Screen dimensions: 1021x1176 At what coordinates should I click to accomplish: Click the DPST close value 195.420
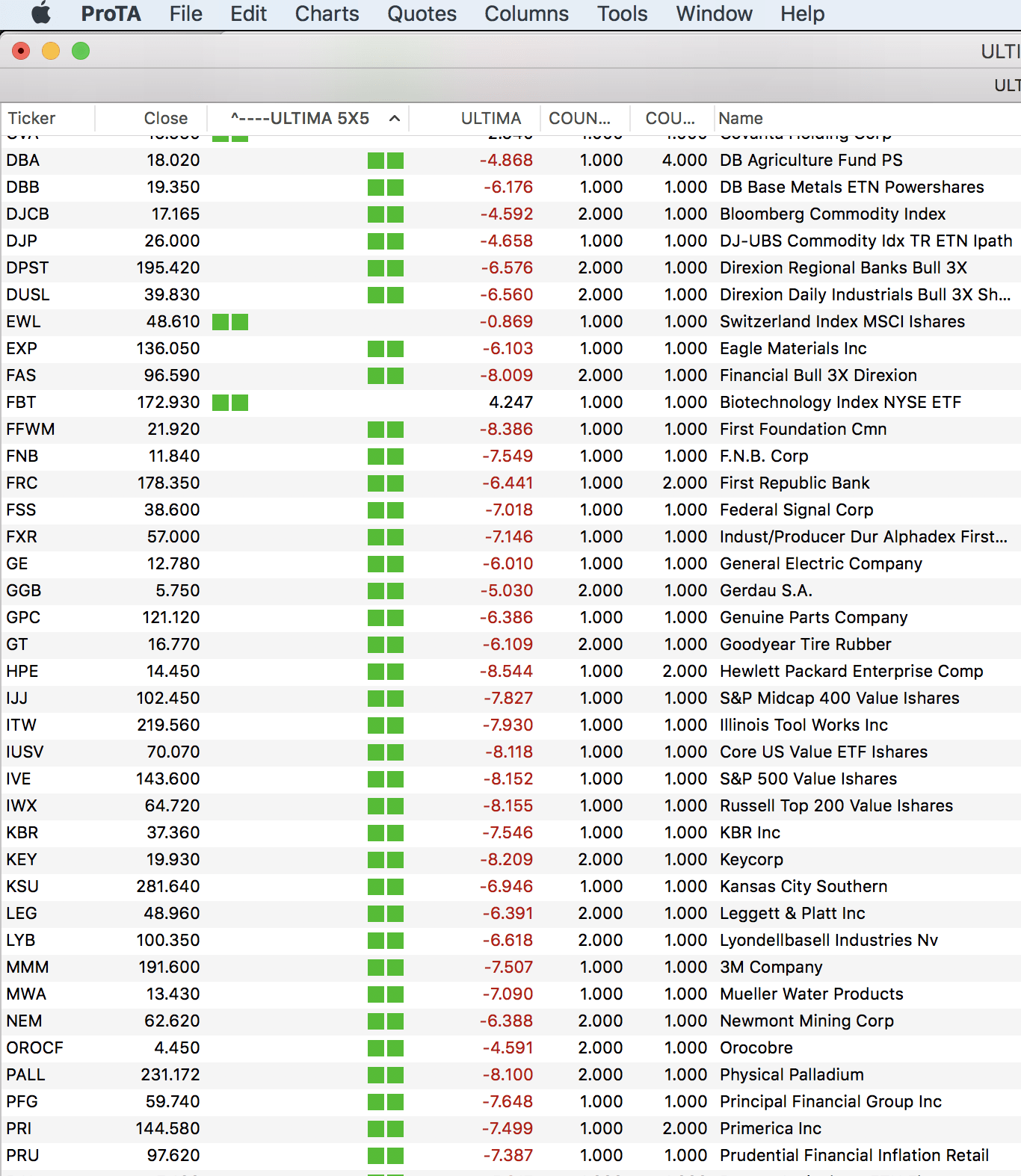(x=168, y=268)
